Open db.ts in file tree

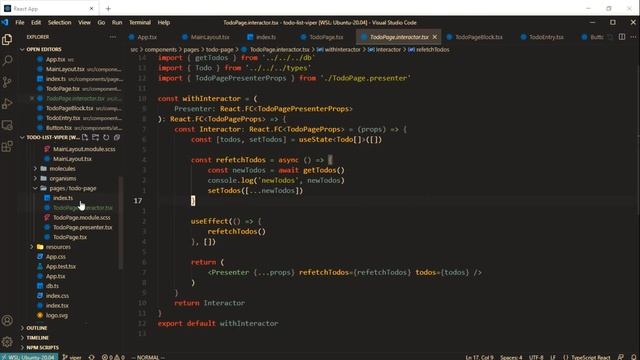(52, 286)
